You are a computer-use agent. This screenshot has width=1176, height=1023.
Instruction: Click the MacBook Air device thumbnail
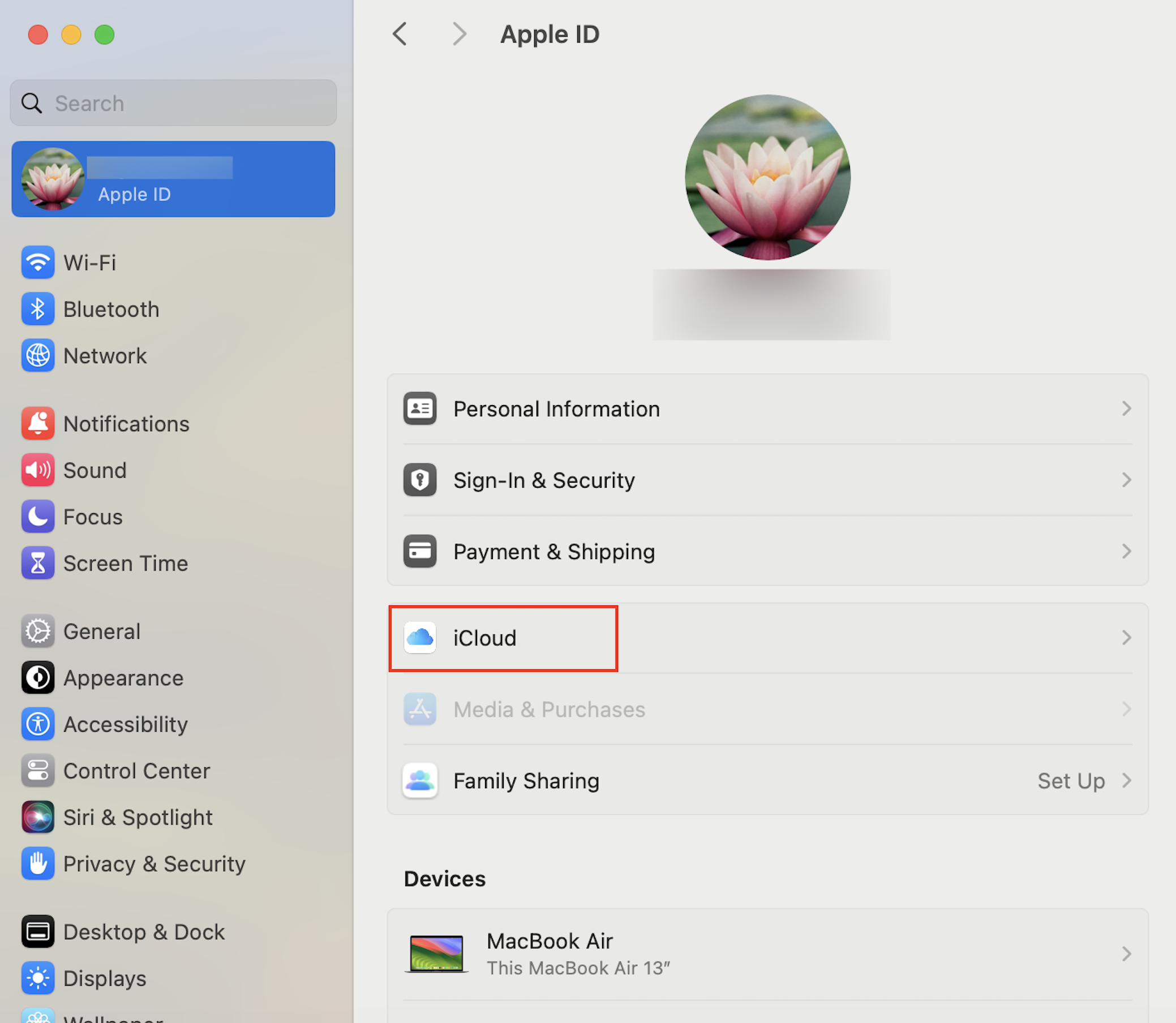click(437, 954)
